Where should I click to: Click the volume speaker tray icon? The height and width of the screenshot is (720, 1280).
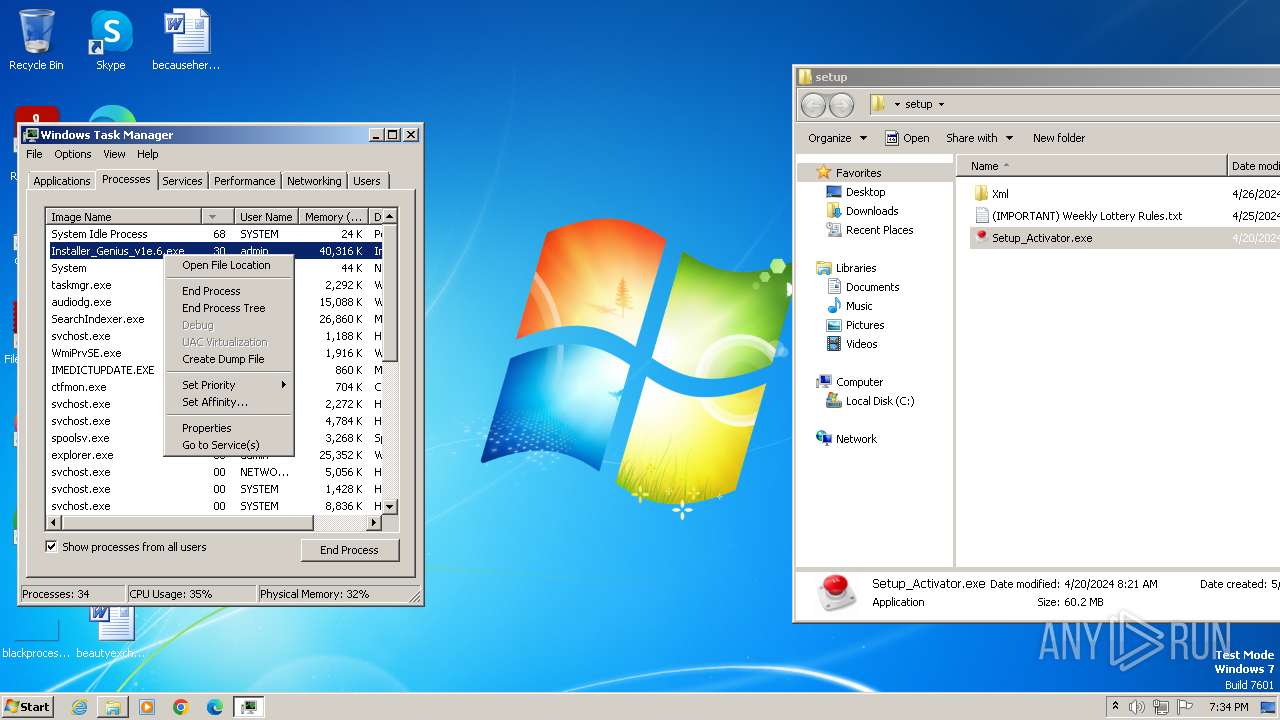click(x=1137, y=707)
